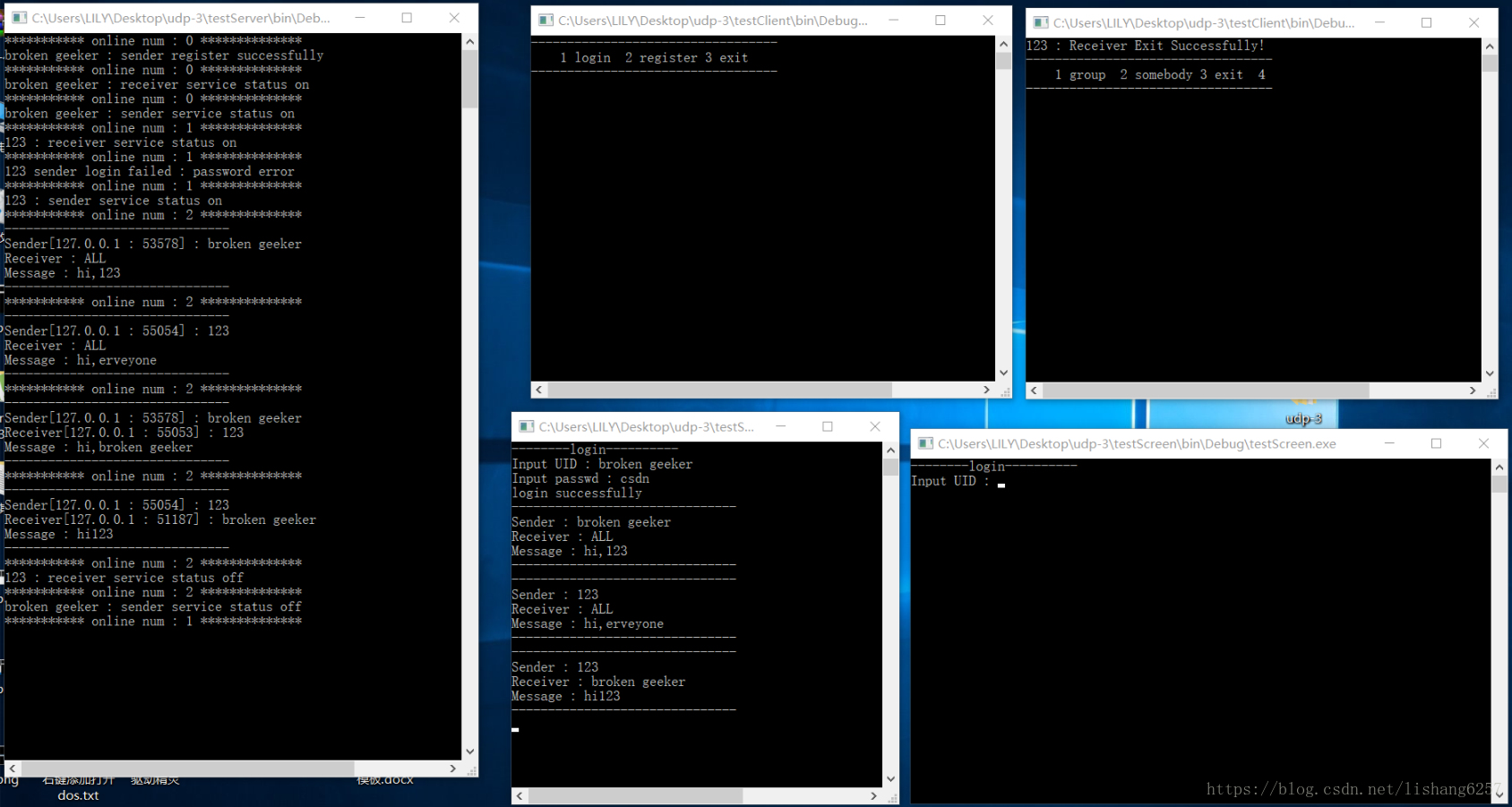Click the udp-3 desktop folder label
The height and width of the screenshot is (807, 1512).
[x=1303, y=418]
